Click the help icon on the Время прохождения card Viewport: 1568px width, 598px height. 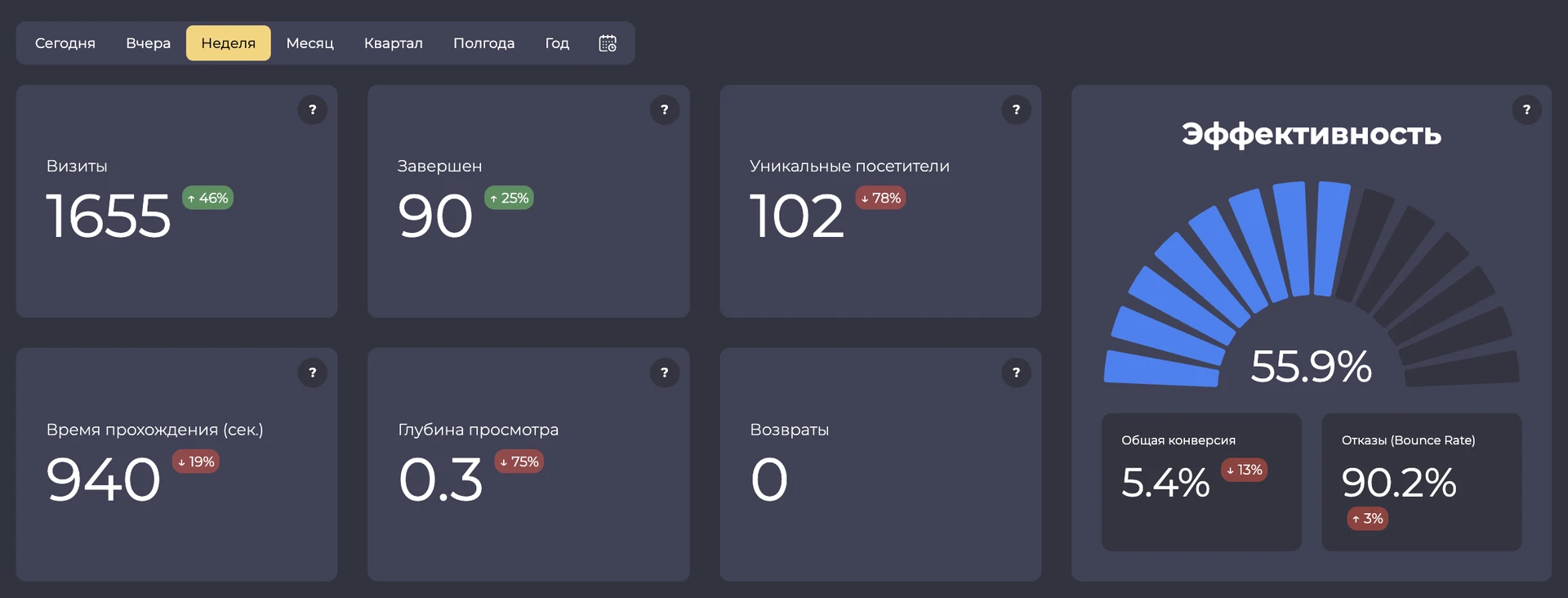pos(312,373)
